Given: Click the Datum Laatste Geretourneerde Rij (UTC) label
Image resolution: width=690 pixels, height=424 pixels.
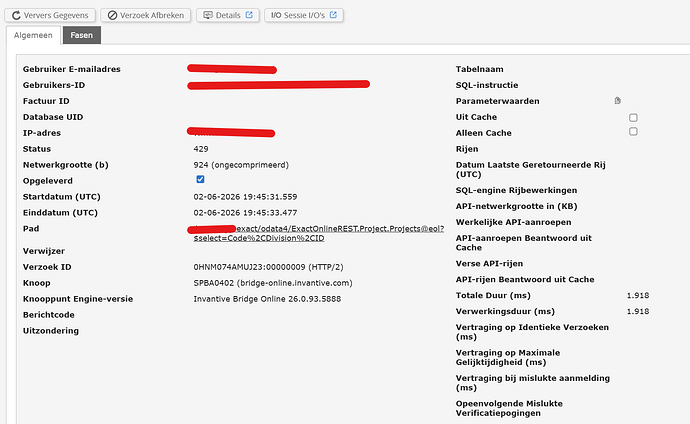Looking at the screenshot, I should pyautogui.click(x=531, y=170).
